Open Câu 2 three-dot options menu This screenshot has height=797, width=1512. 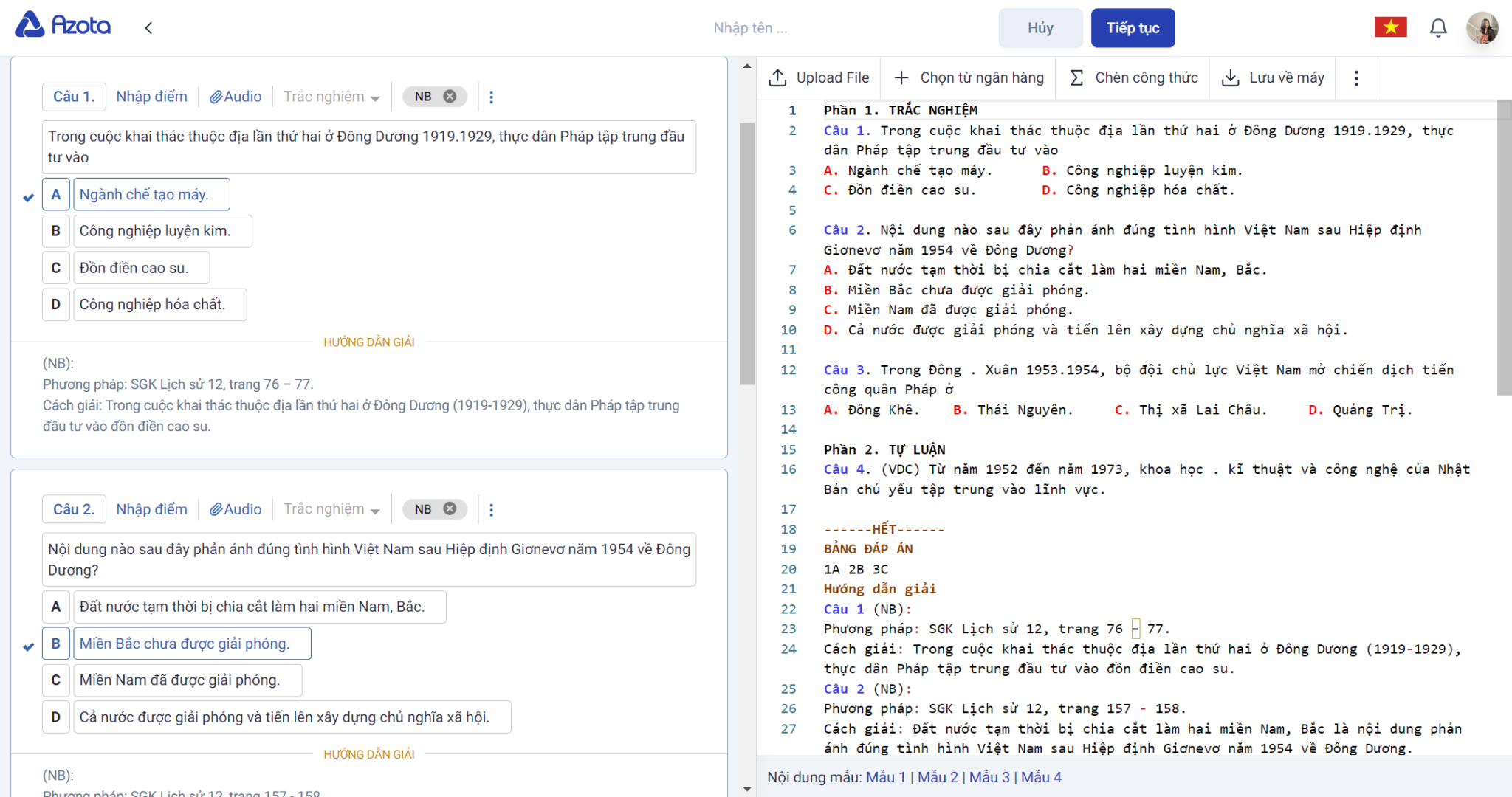pos(492,509)
